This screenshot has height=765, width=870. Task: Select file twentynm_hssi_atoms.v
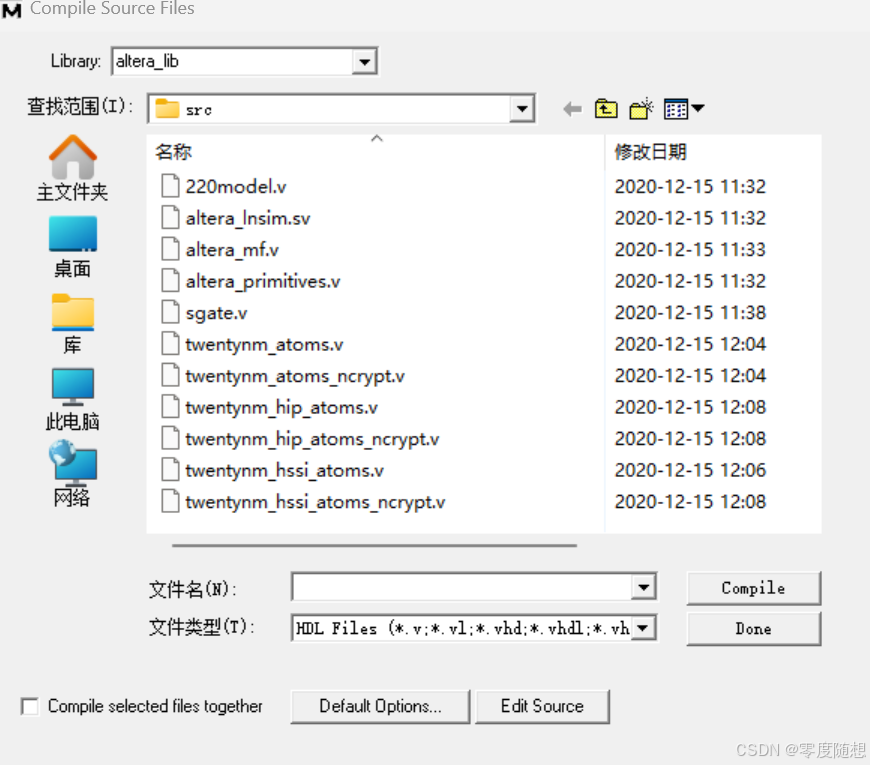tap(285, 470)
